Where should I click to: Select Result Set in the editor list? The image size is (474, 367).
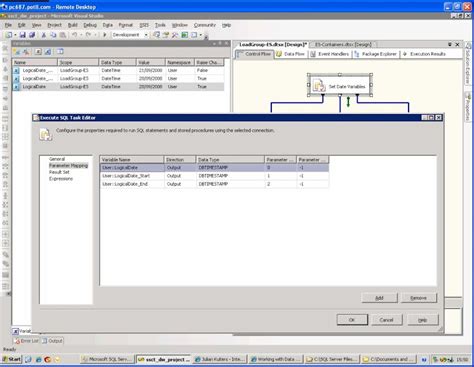point(59,172)
